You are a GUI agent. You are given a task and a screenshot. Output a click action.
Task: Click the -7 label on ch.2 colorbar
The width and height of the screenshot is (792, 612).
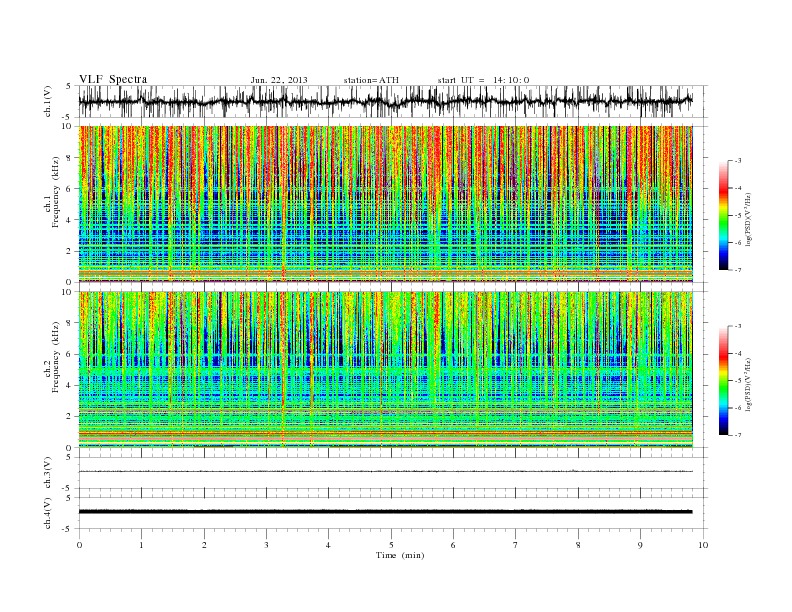738,435
